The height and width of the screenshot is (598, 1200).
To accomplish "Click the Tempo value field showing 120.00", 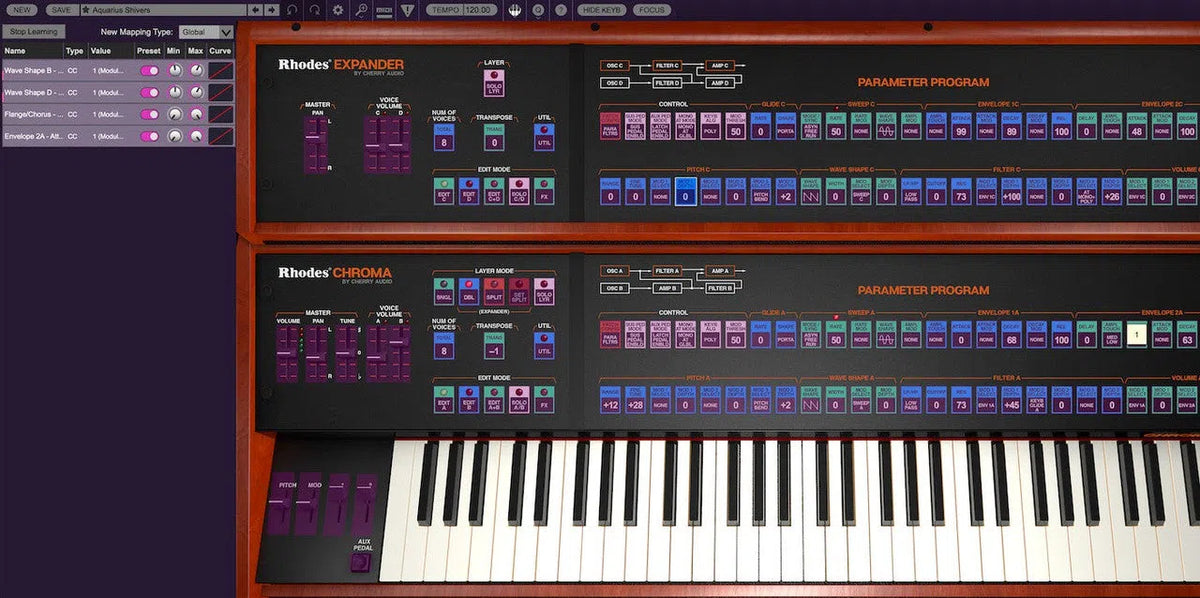I will pos(478,9).
